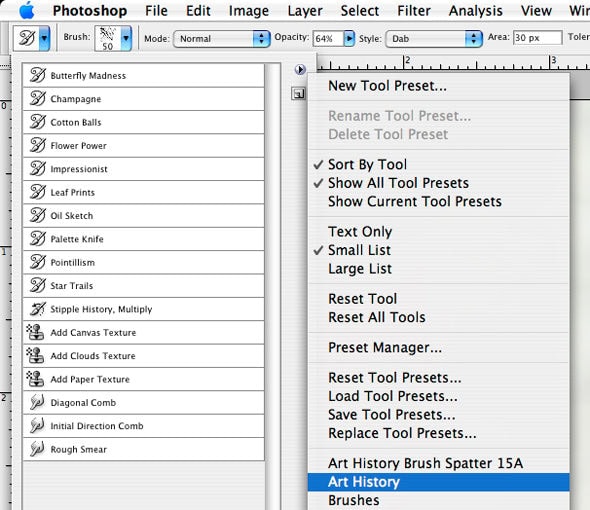
Task: Click the brush preview thumbnail showing size 50
Action: click(108, 38)
